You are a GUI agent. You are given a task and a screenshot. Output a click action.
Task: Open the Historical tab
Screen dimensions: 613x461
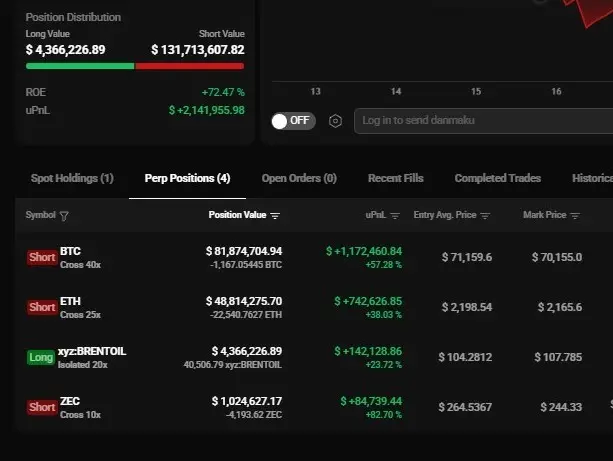point(592,178)
